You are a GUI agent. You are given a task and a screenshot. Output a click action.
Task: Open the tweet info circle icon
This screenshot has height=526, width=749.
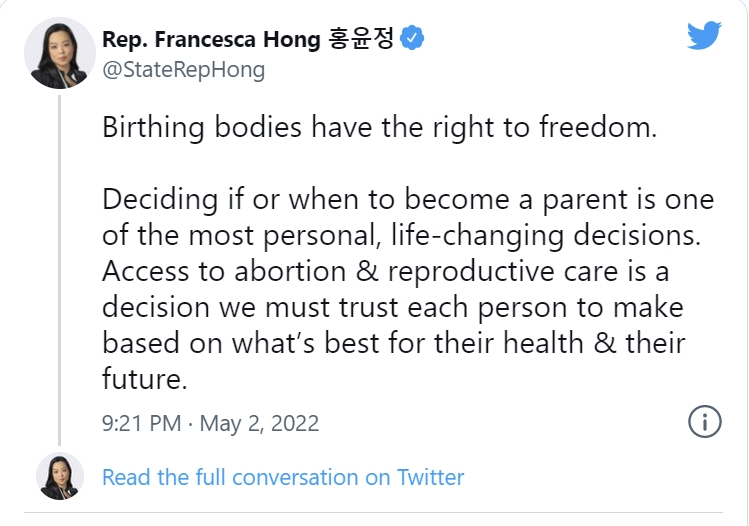(705, 421)
